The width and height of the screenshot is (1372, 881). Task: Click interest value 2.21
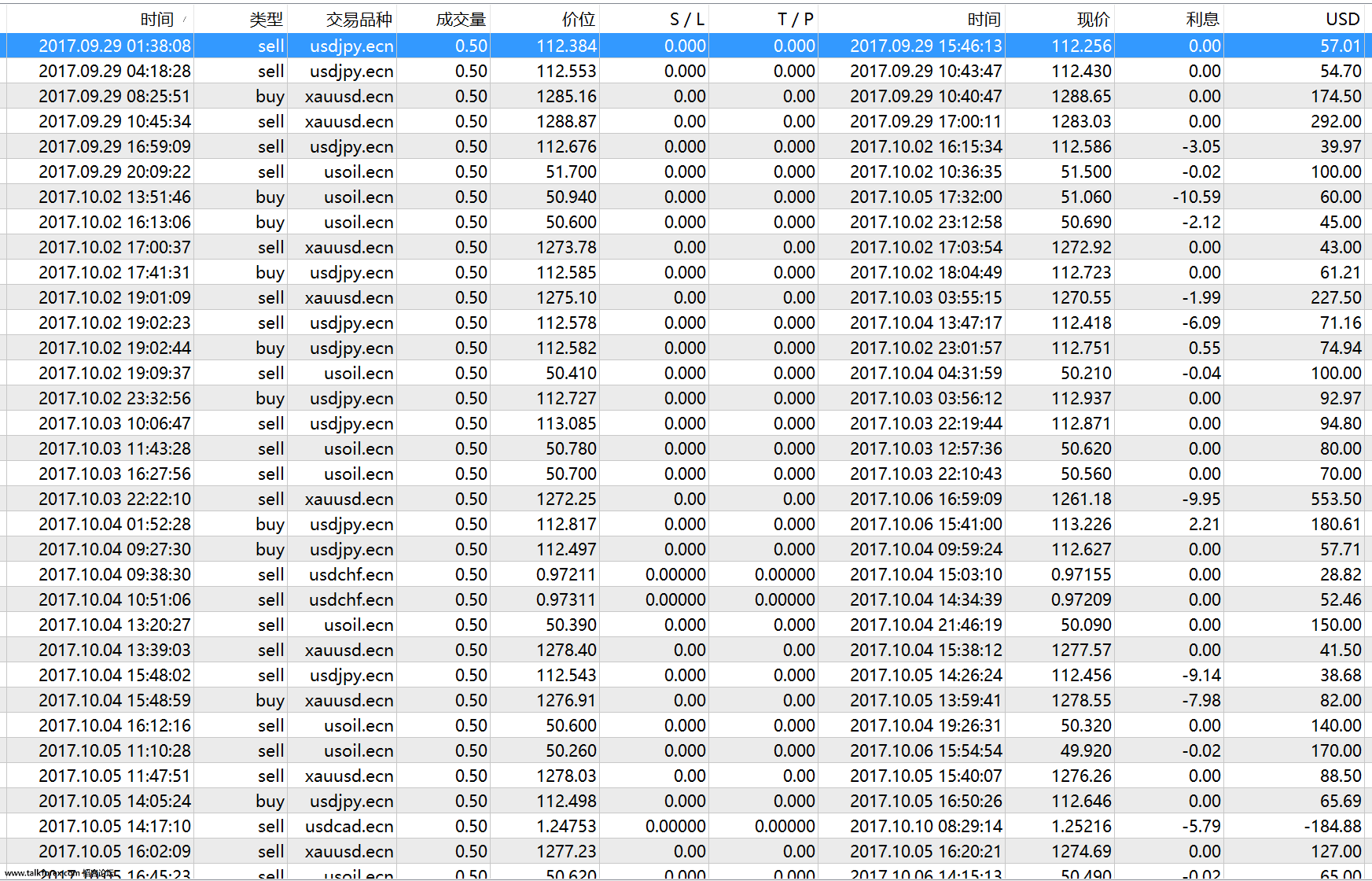click(1205, 524)
